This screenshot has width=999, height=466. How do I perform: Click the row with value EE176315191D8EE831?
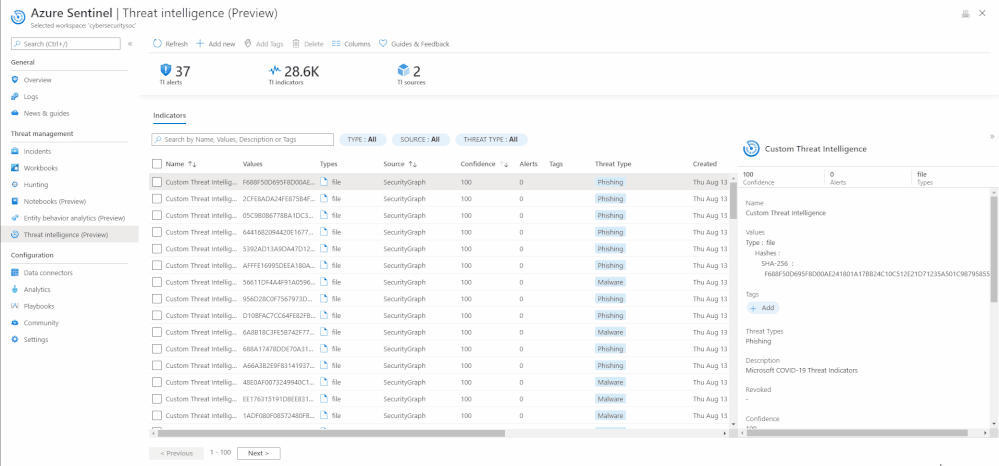(x=439, y=398)
